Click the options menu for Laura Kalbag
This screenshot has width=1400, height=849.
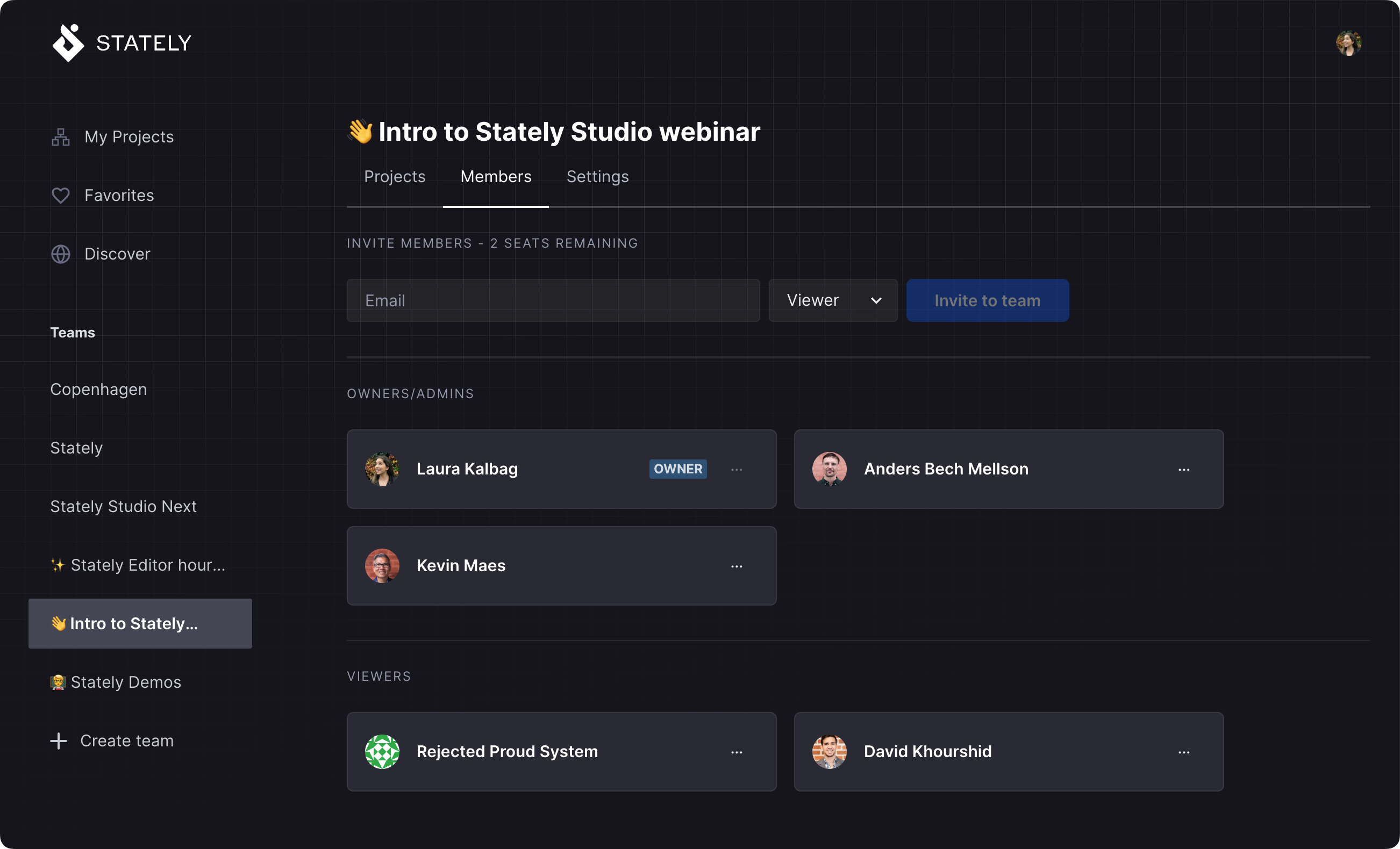[737, 469]
